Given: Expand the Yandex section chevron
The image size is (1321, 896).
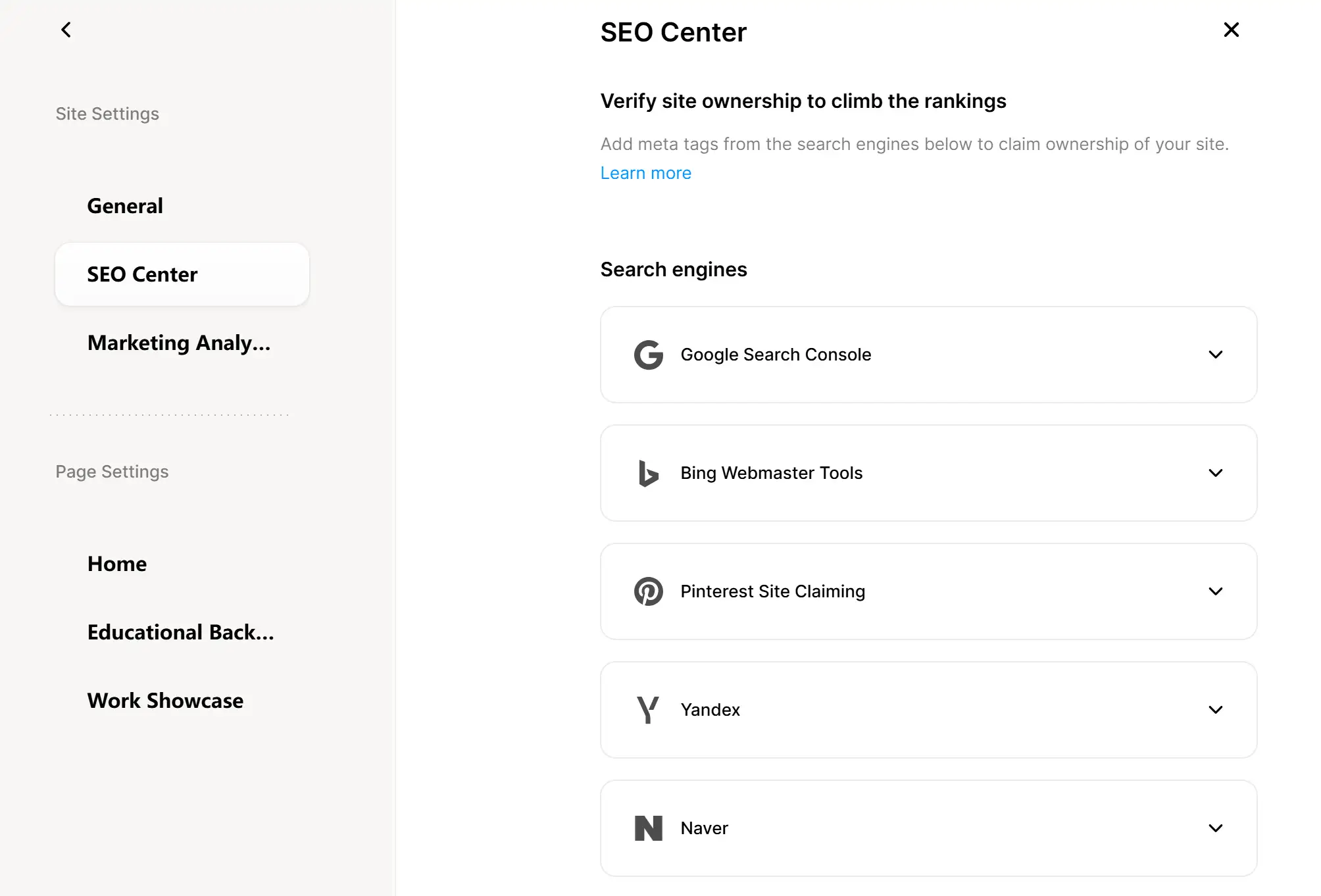Looking at the screenshot, I should 1215,710.
